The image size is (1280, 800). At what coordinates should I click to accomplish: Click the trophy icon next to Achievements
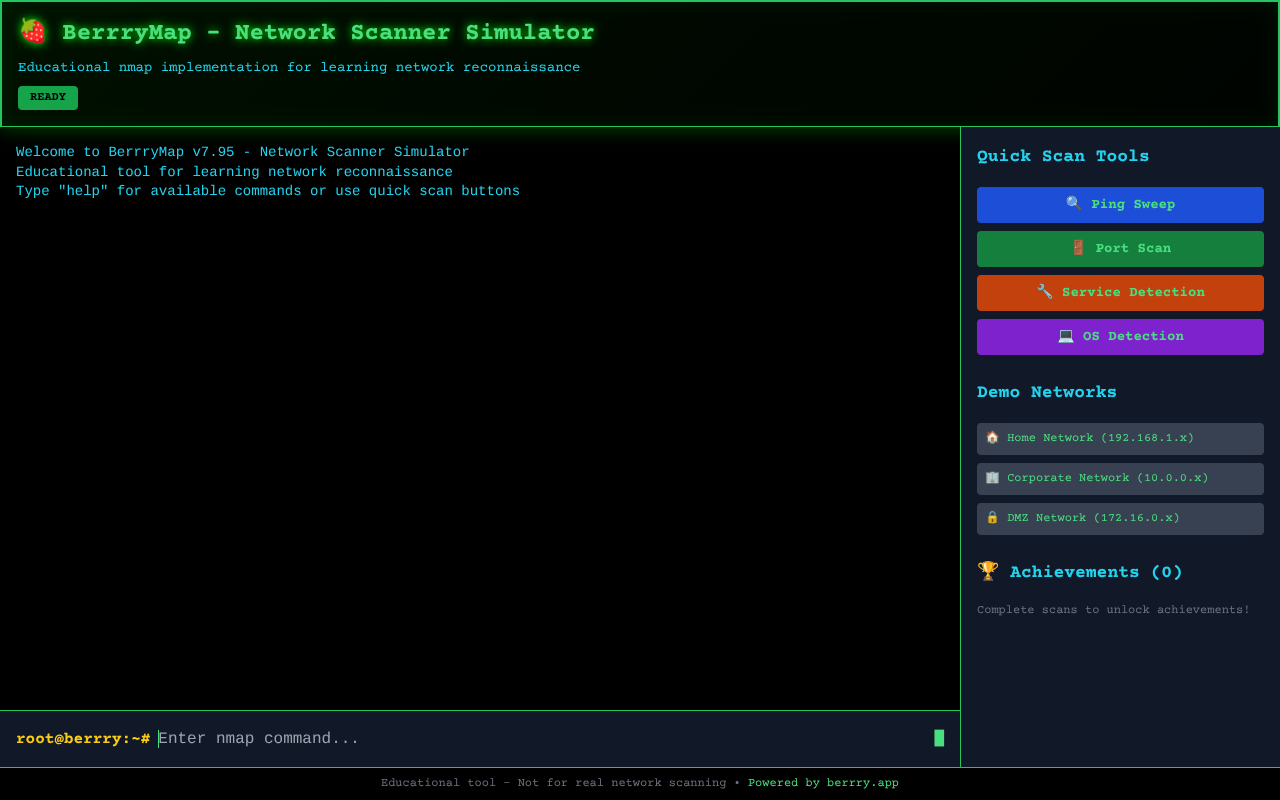click(988, 571)
